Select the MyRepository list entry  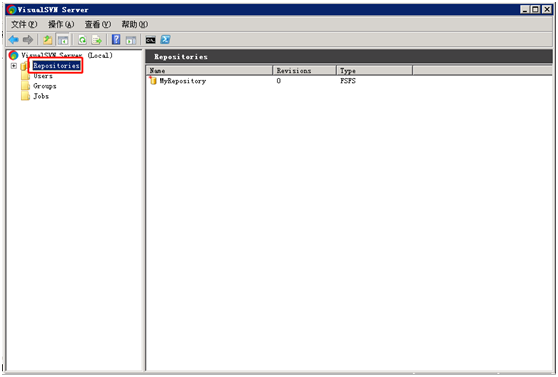(182, 81)
